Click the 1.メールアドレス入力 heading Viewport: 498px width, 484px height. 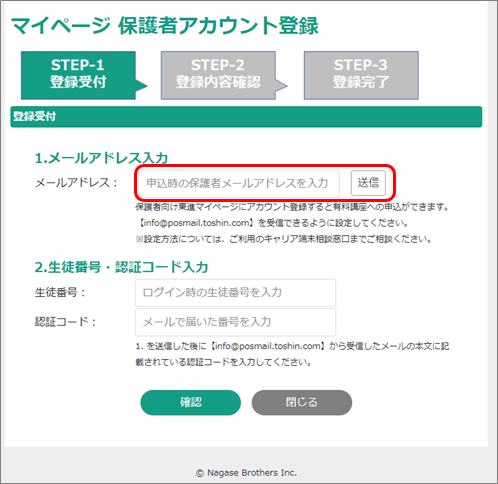101,158
